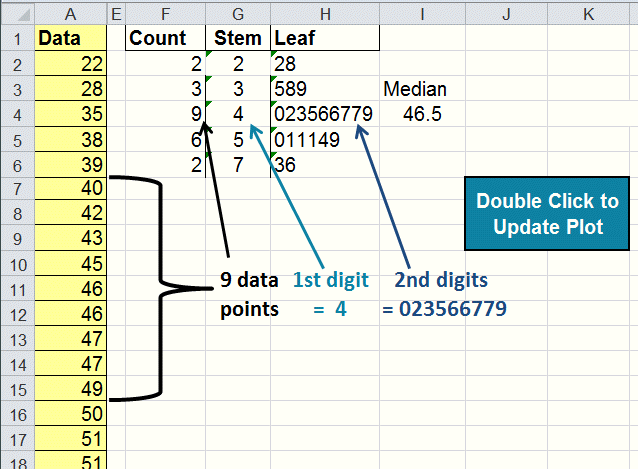This screenshot has width=638, height=469.
Task: Select row 10 header
Action: [17, 264]
